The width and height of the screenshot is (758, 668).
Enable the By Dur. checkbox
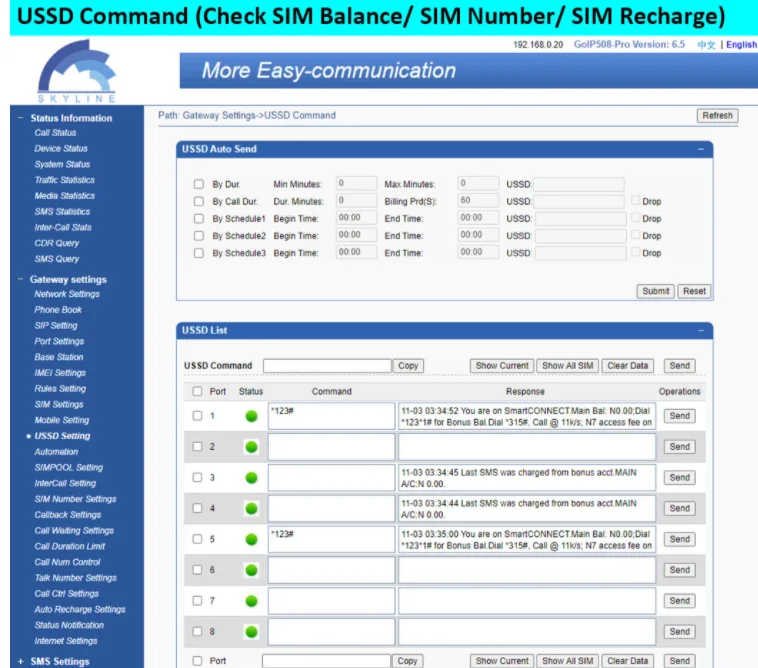[x=198, y=185]
